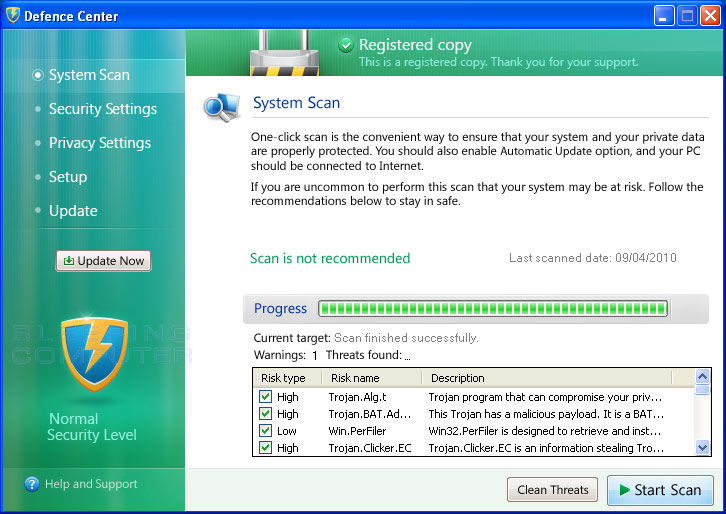The image size is (726, 514).
Task: Sort by the Risk name column header
Action: [372, 378]
